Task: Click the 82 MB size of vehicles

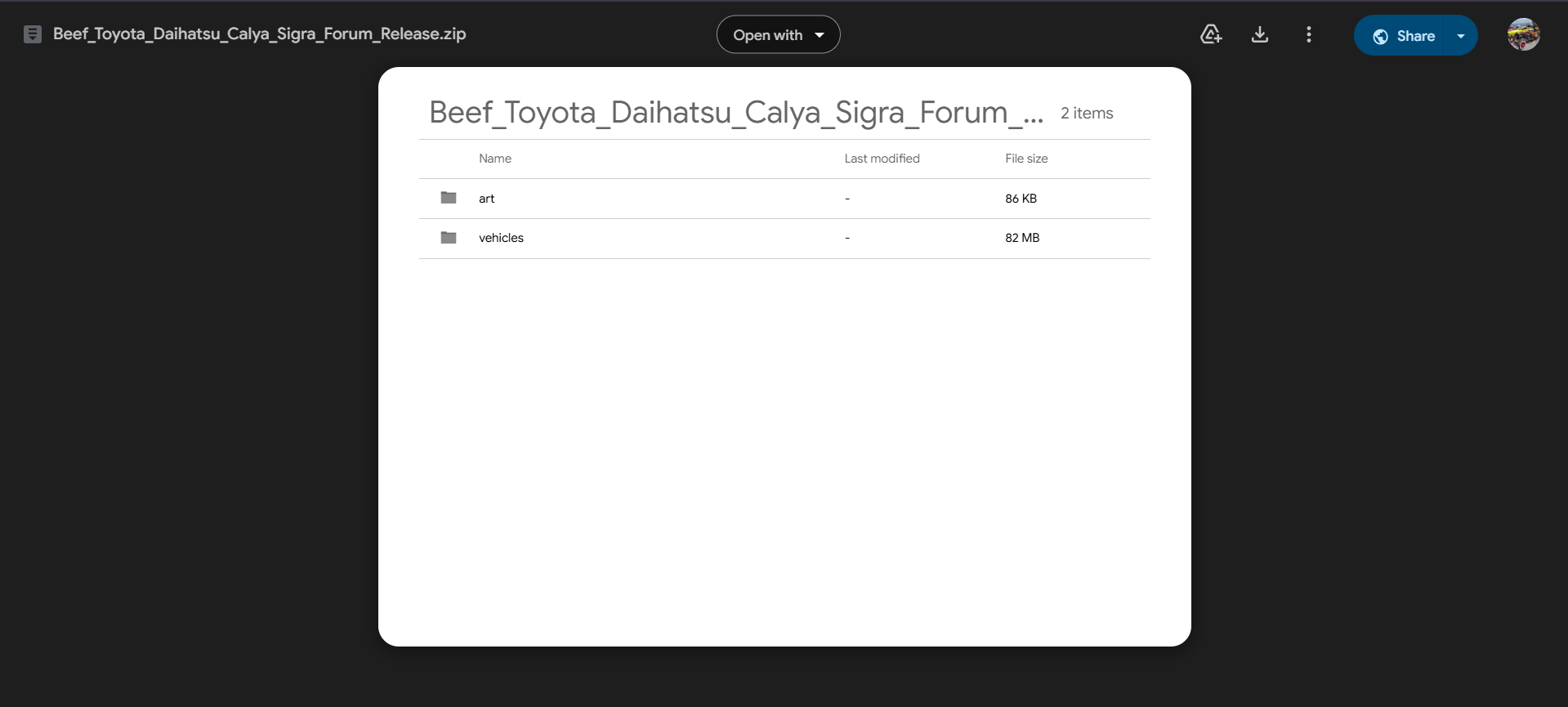Action: click(x=1022, y=238)
